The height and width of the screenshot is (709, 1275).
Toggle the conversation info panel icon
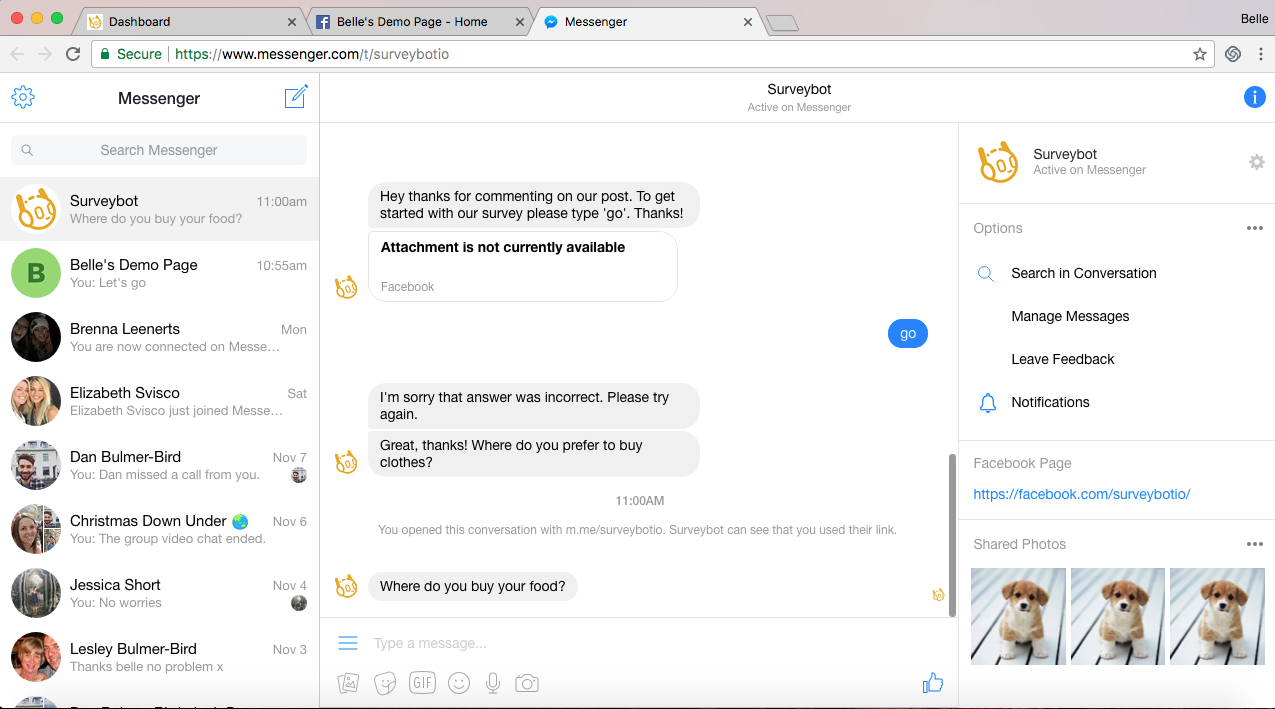coord(1254,97)
